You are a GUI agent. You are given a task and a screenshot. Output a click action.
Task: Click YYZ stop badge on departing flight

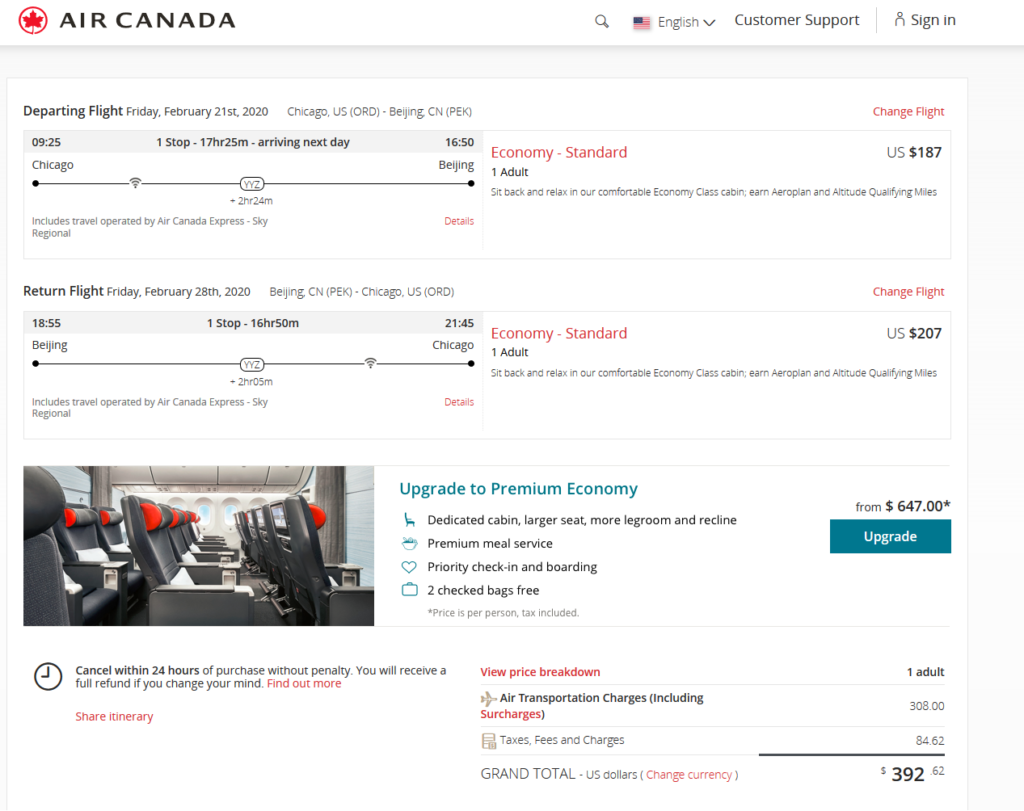pos(252,184)
